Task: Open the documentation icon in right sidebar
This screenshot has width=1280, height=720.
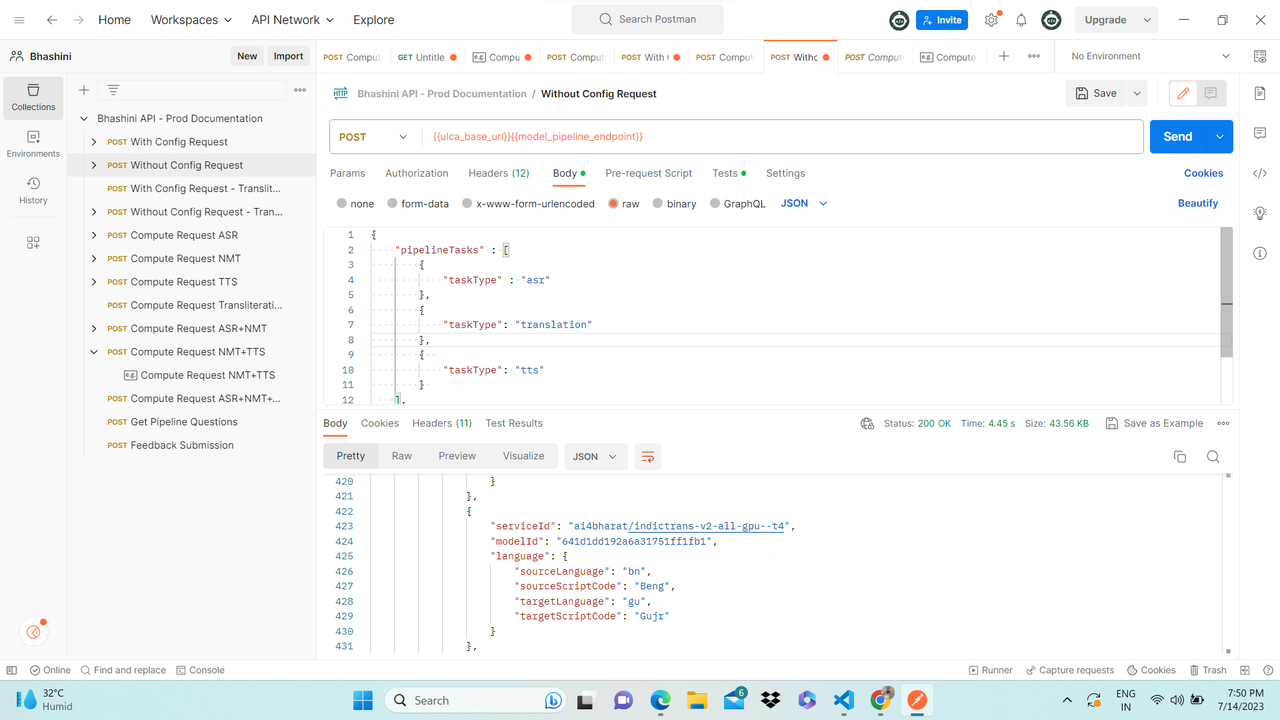Action: [x=1260, y=93]
